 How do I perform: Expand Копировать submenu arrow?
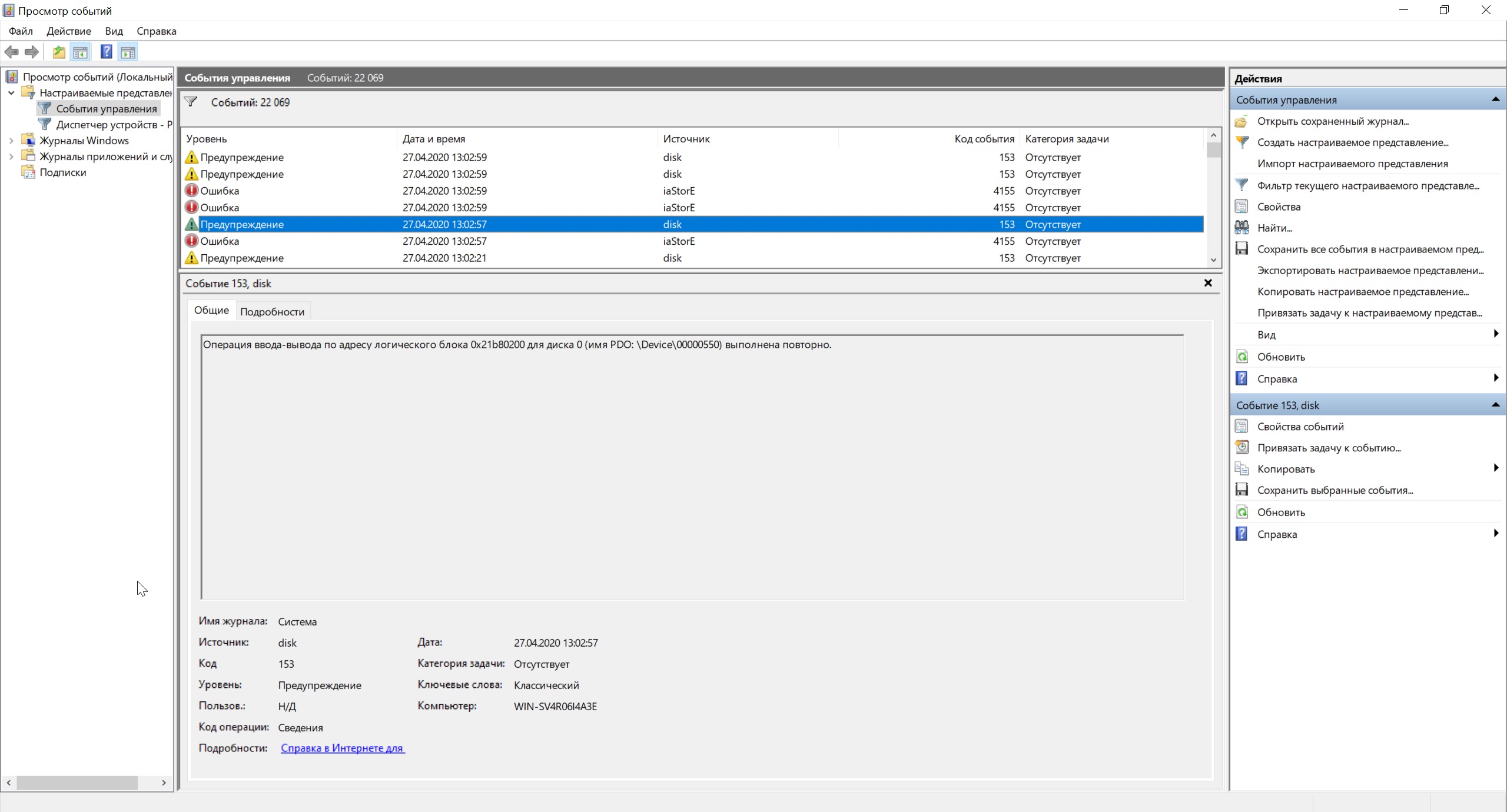1496,468
